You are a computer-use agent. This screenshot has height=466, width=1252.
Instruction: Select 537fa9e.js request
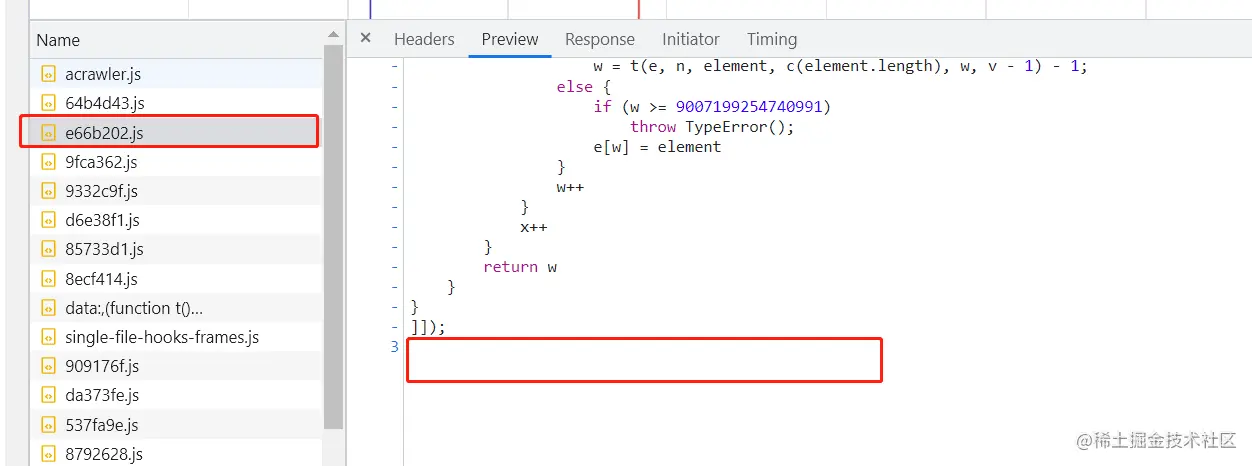(x=176, y=425)
